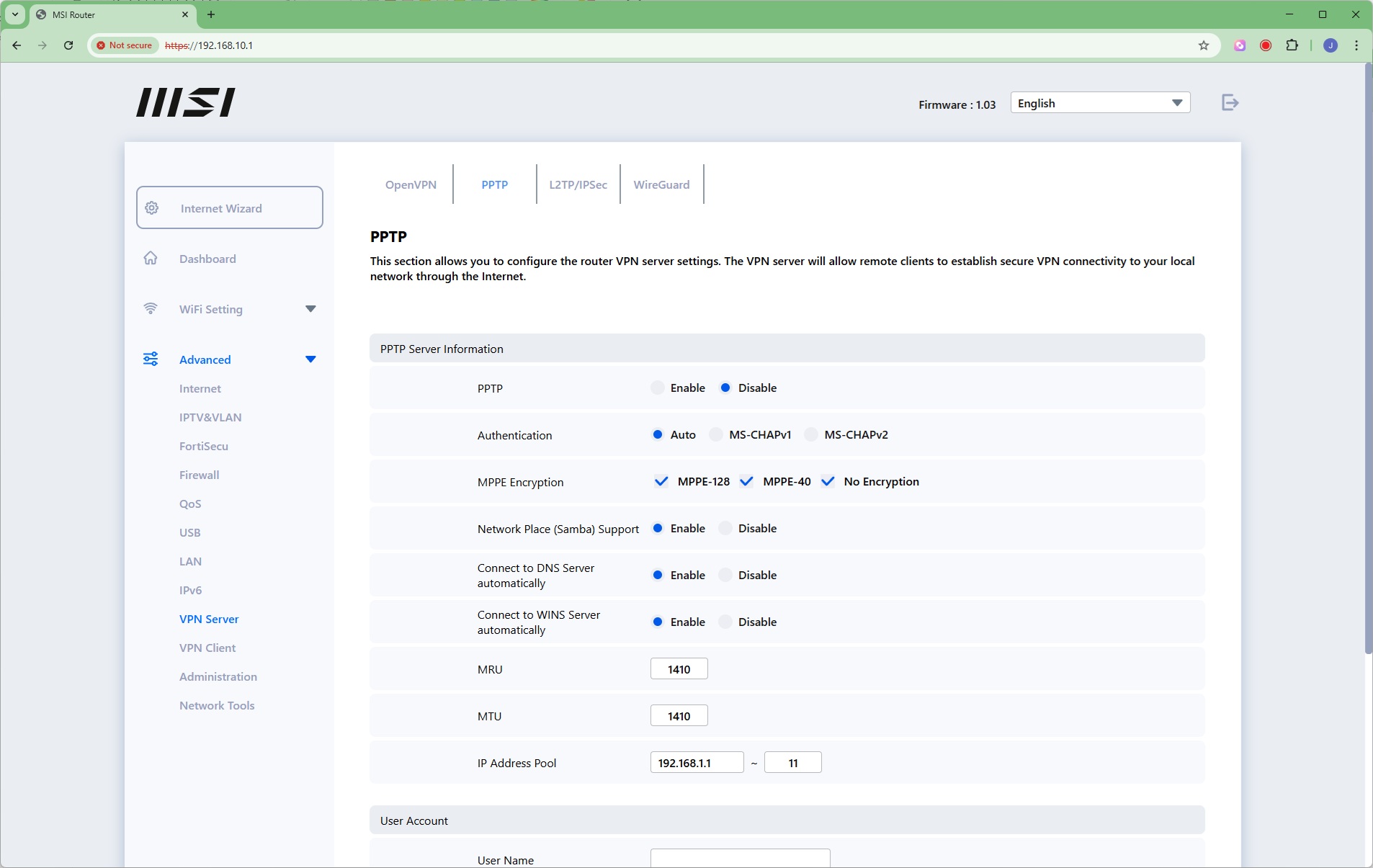1373x868 pixels.
Task: Click the logout icon next to language selector
Action: pyautogui.click(x=1230, y=103)
